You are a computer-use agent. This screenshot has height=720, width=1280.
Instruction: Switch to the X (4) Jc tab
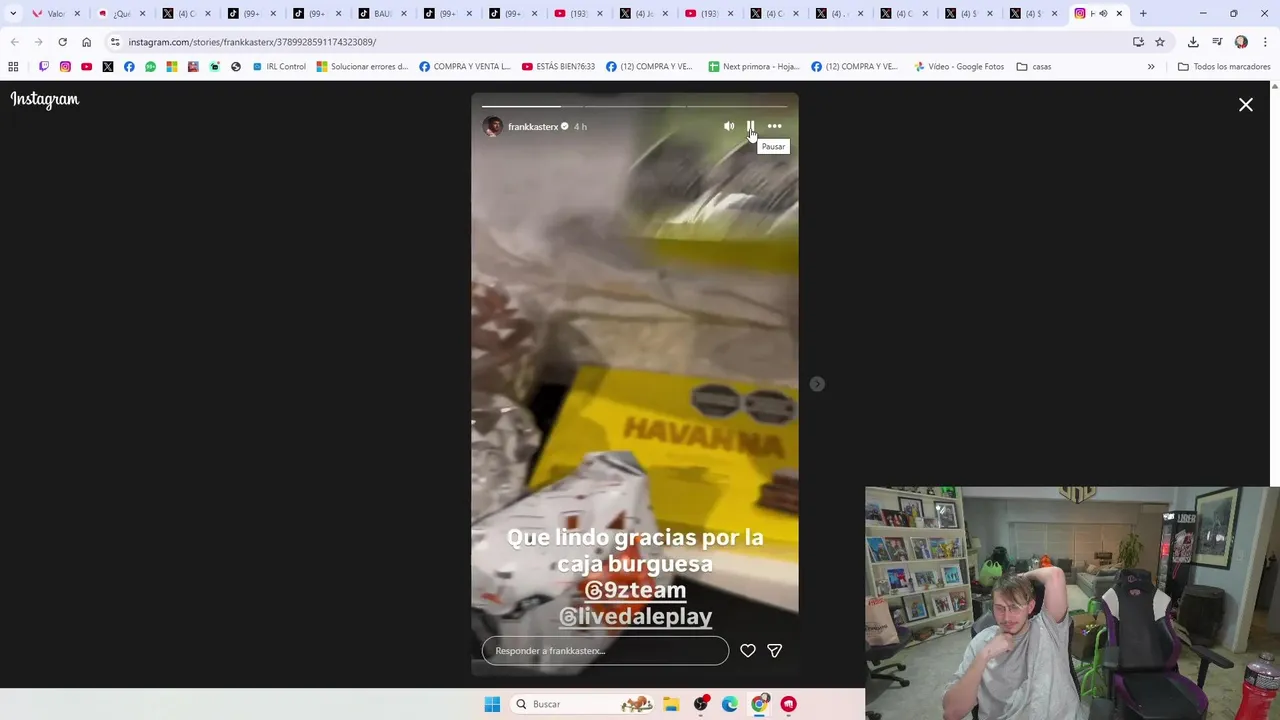click(x=643, y=14)
